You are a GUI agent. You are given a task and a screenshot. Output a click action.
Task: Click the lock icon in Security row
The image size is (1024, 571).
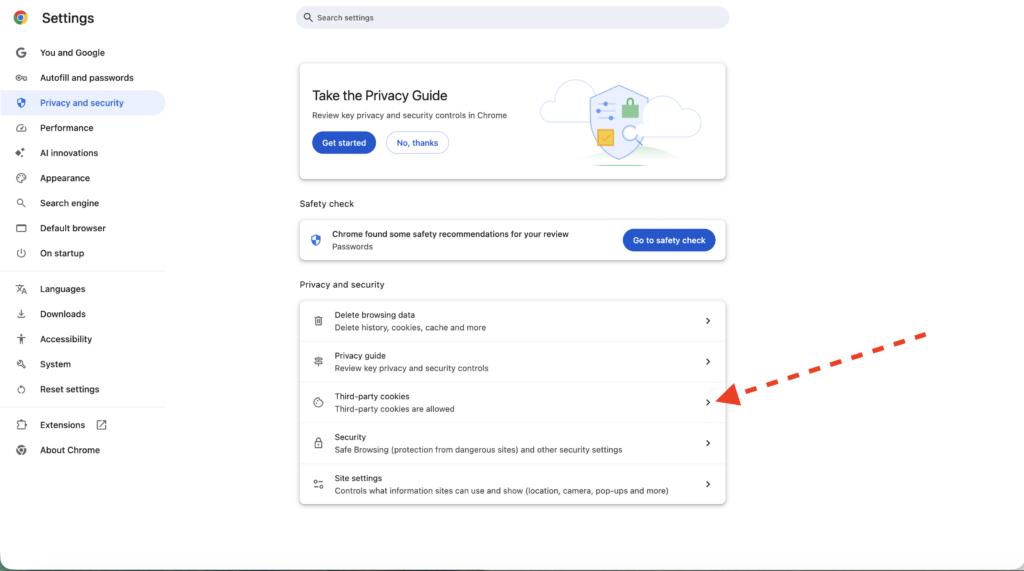click(318, 443)
